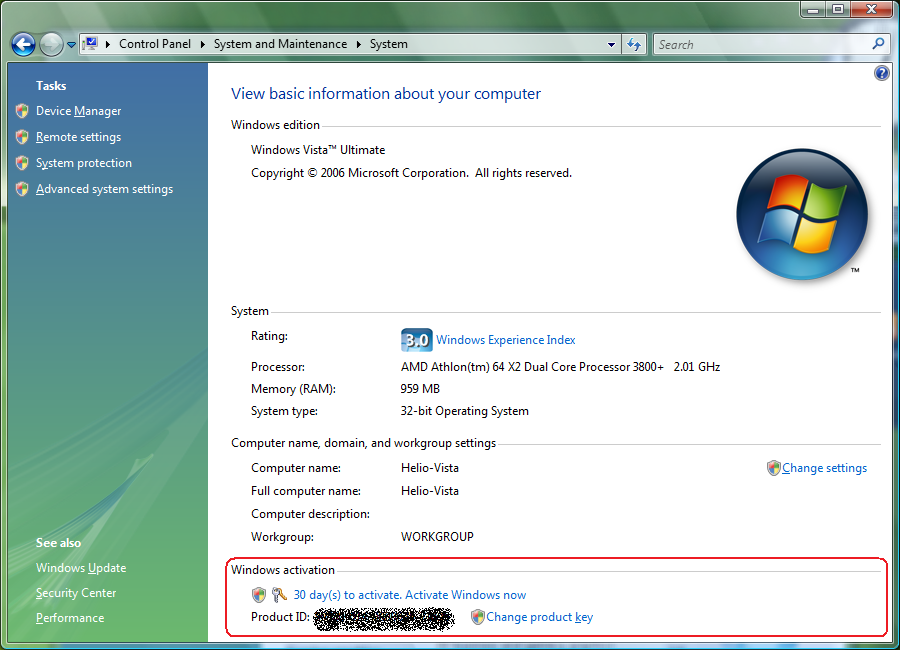Screen dimensions: 900x650
Task: Click the Windows Vista orb logo
Action: (x=802, y=214)
